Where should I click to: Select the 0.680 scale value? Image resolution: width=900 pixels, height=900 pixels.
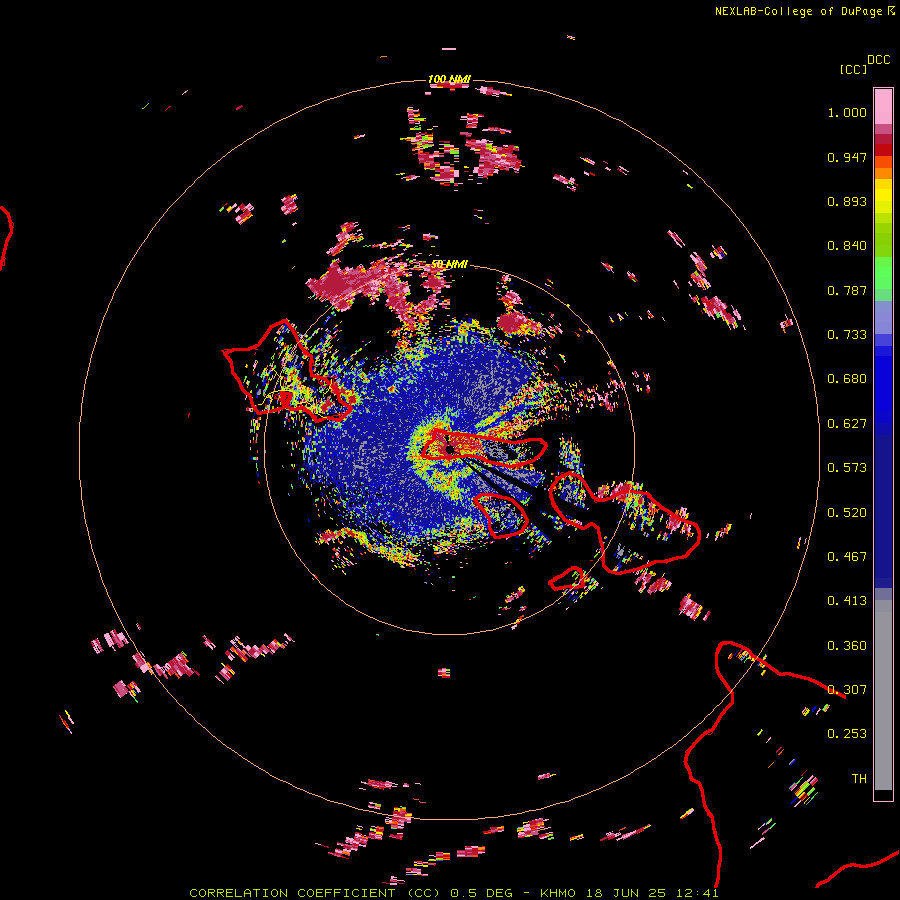pyautogui.click(x=847, y=379)
